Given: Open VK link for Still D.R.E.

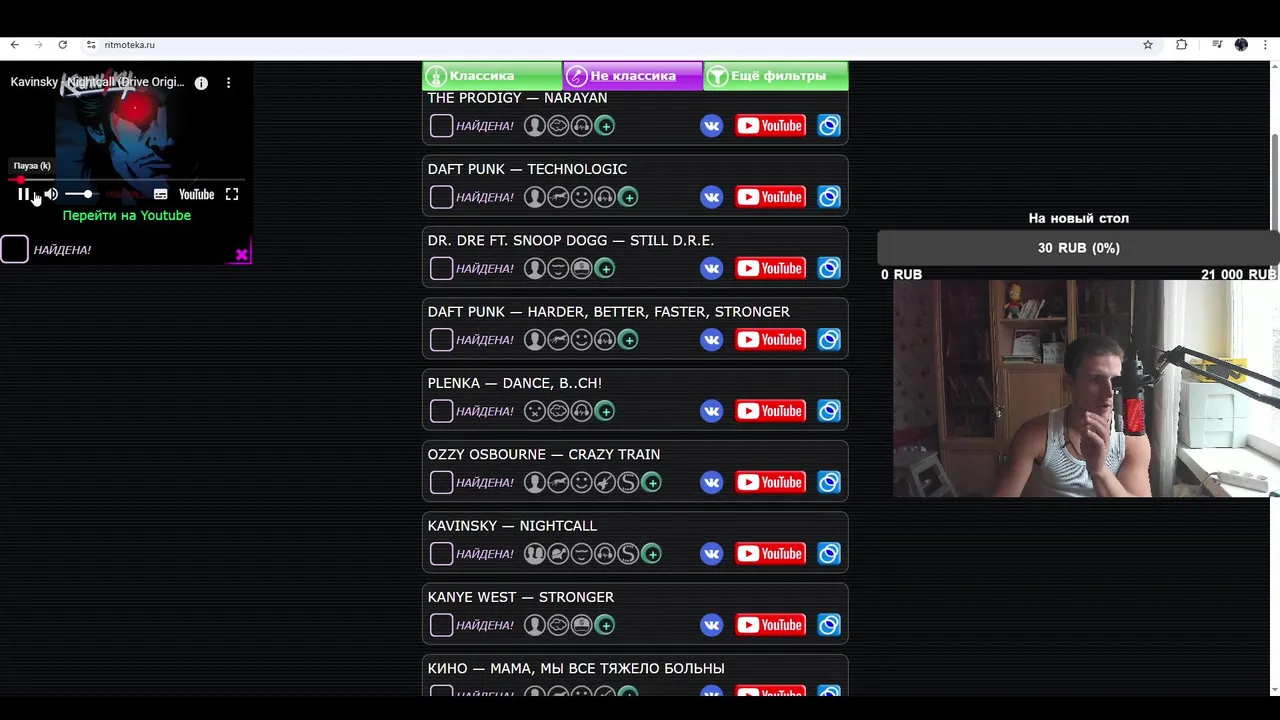Looking at the screenshot, I should coord(711,268).
